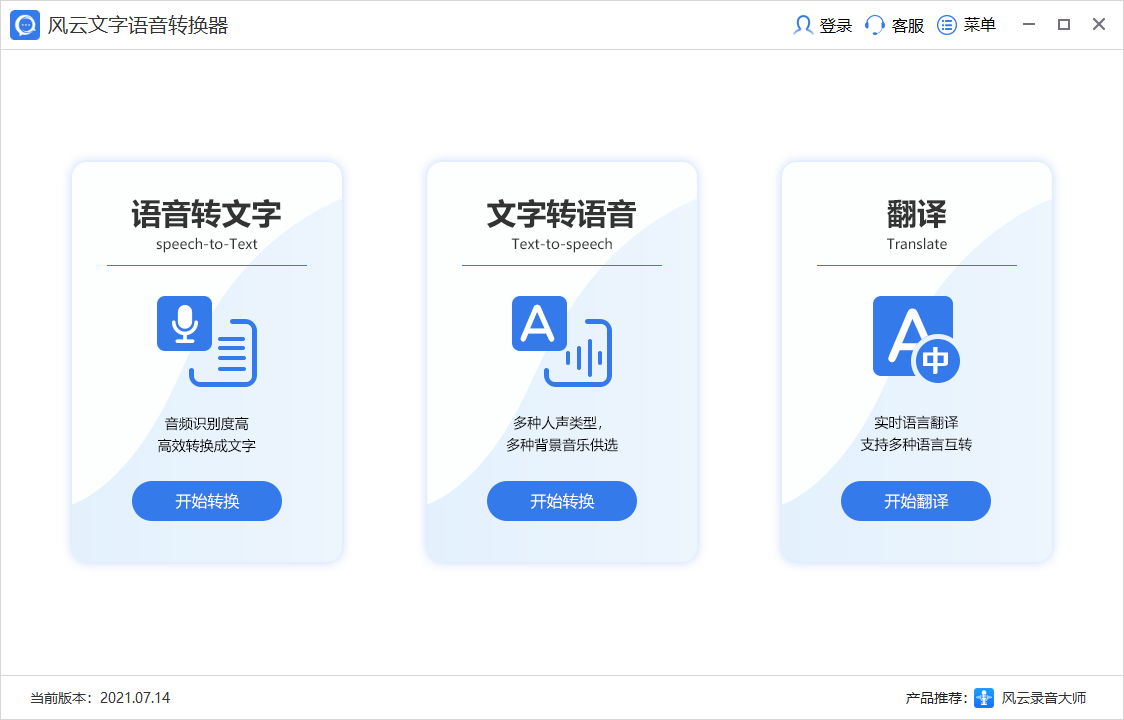Click the A中 translate icon in the Translate card

915,337
